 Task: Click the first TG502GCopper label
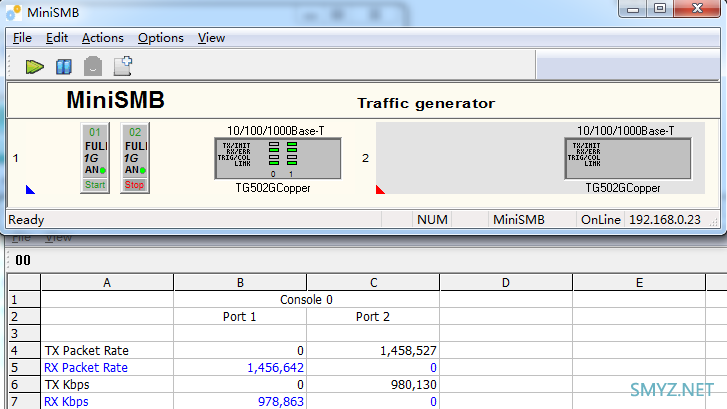click(273, 188)
